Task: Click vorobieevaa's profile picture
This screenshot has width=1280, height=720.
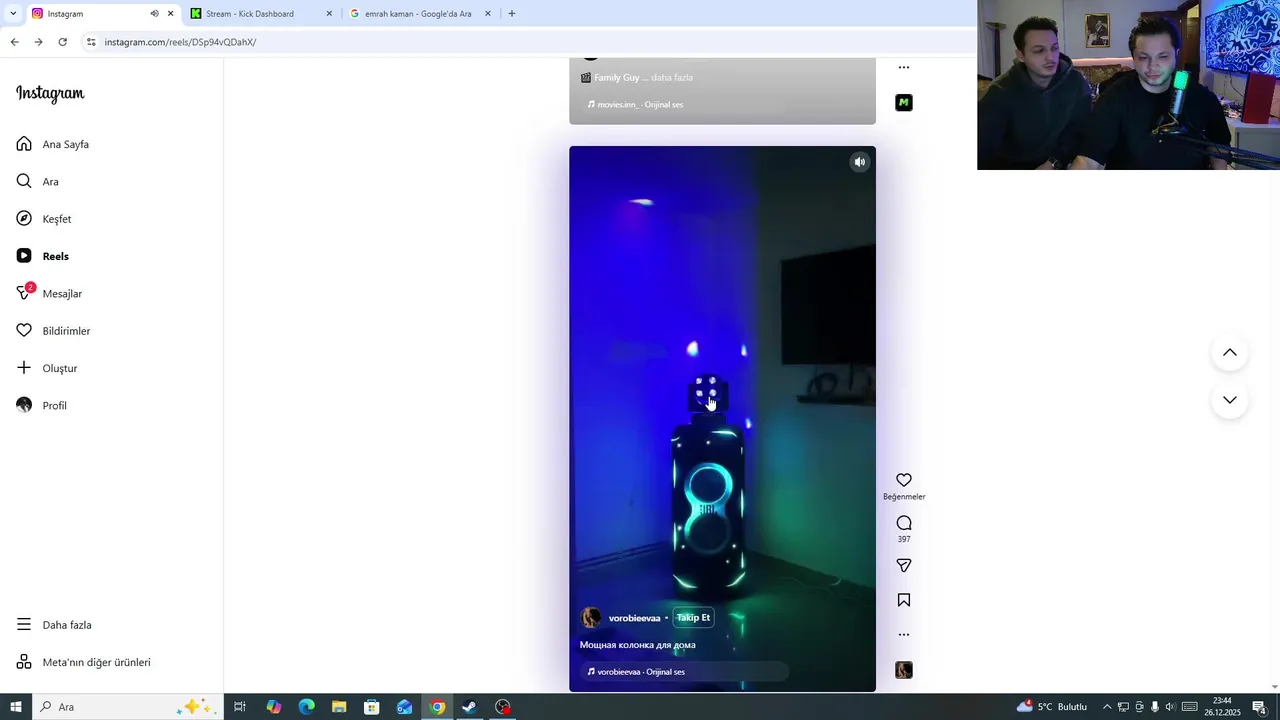Action: pos(591,618)
